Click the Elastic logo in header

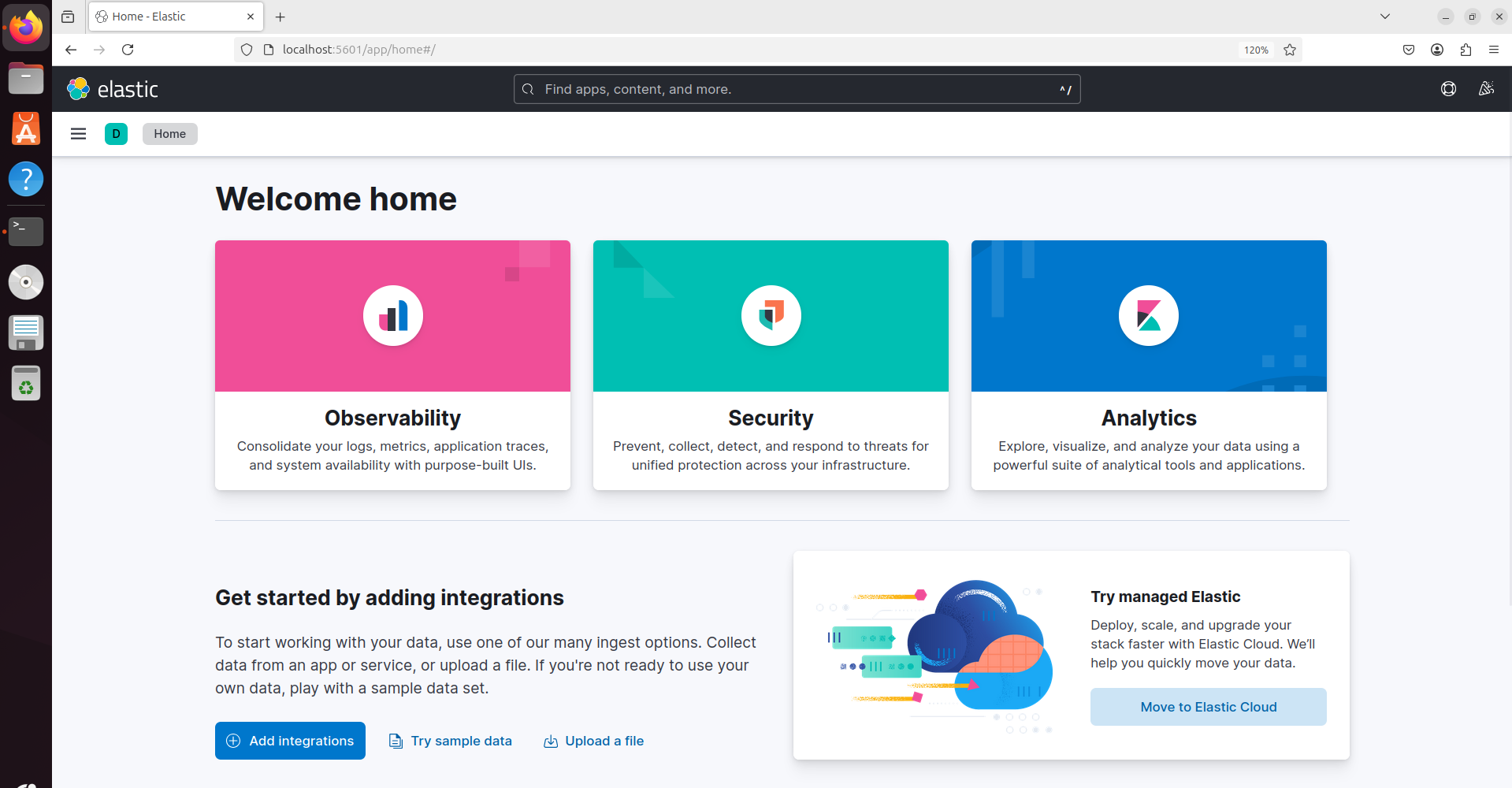click(113, 89)
